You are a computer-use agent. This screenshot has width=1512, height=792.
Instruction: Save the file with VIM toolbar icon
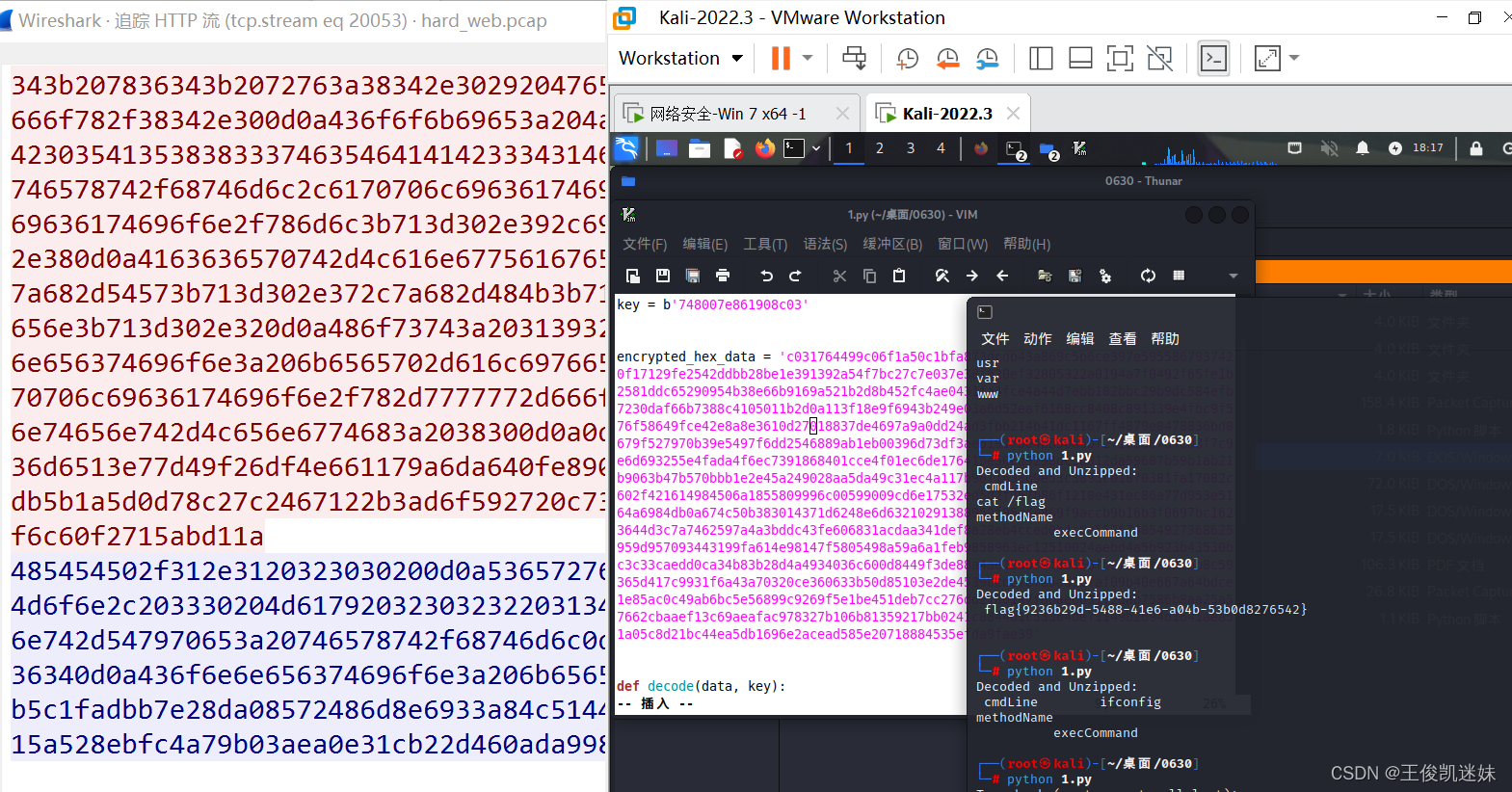tap(663, 277)
